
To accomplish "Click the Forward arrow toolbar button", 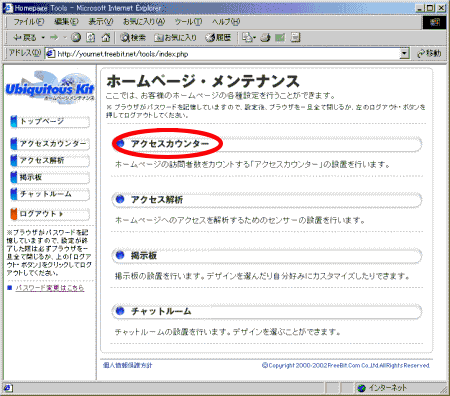I will click(x=54, y=38).
